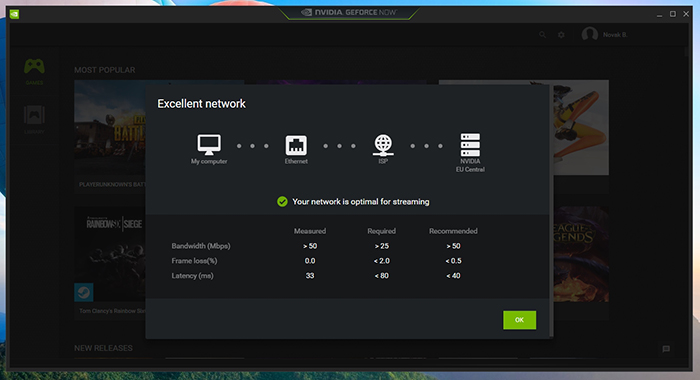This screenshot has width=700, height=380.
Task: Click the NVIDIA logo in the title bar
Action: coord(14,14)
